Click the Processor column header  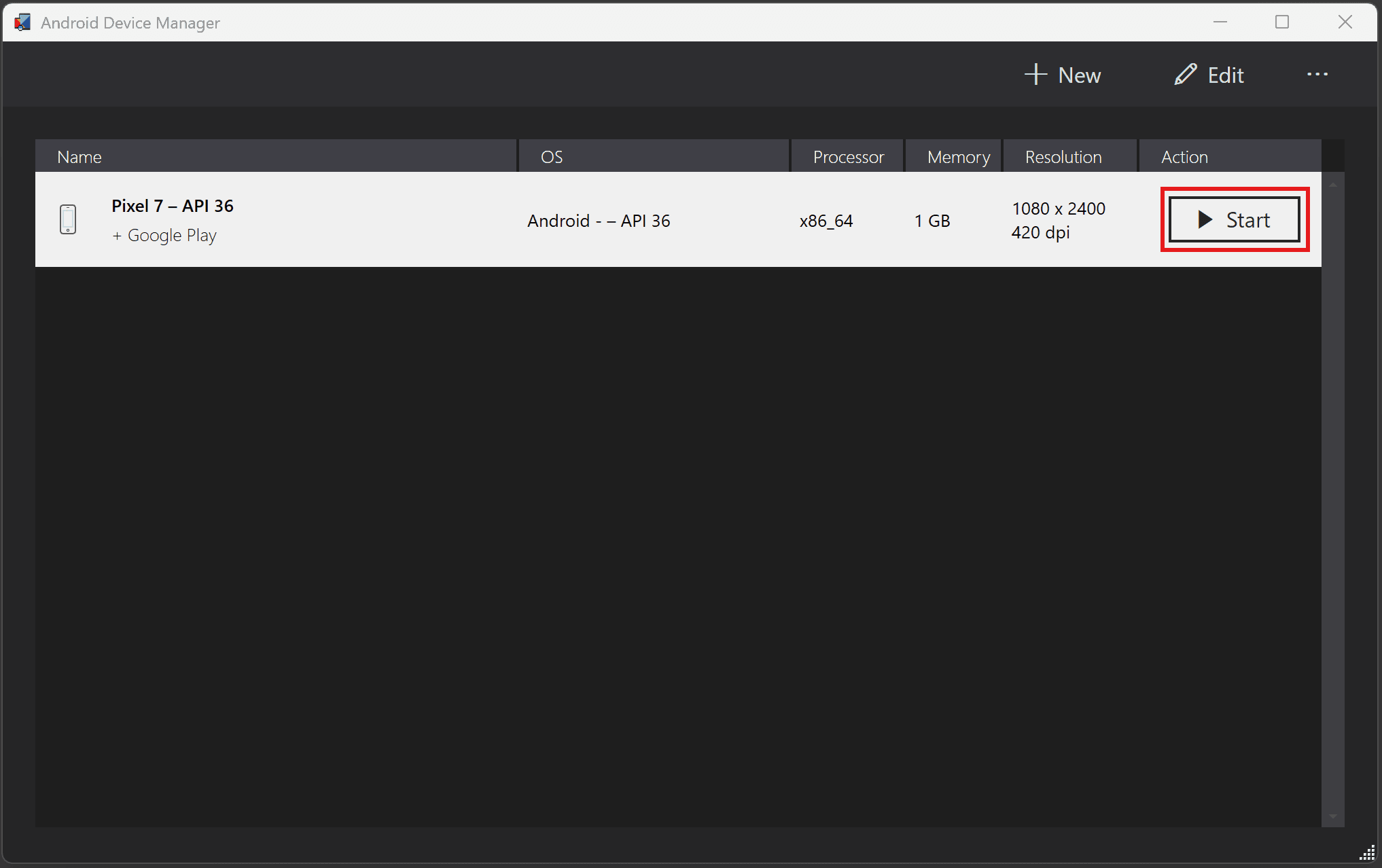point(848,156)
